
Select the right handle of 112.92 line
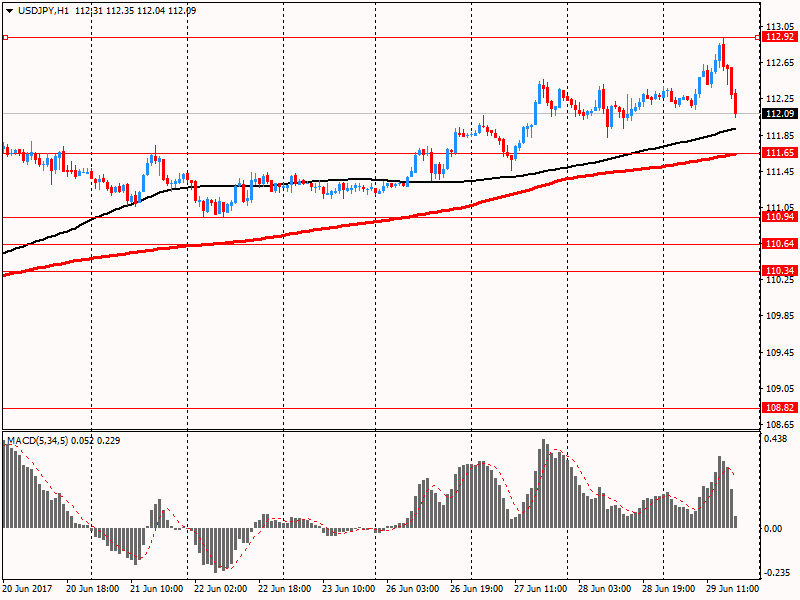pos(757,37)
